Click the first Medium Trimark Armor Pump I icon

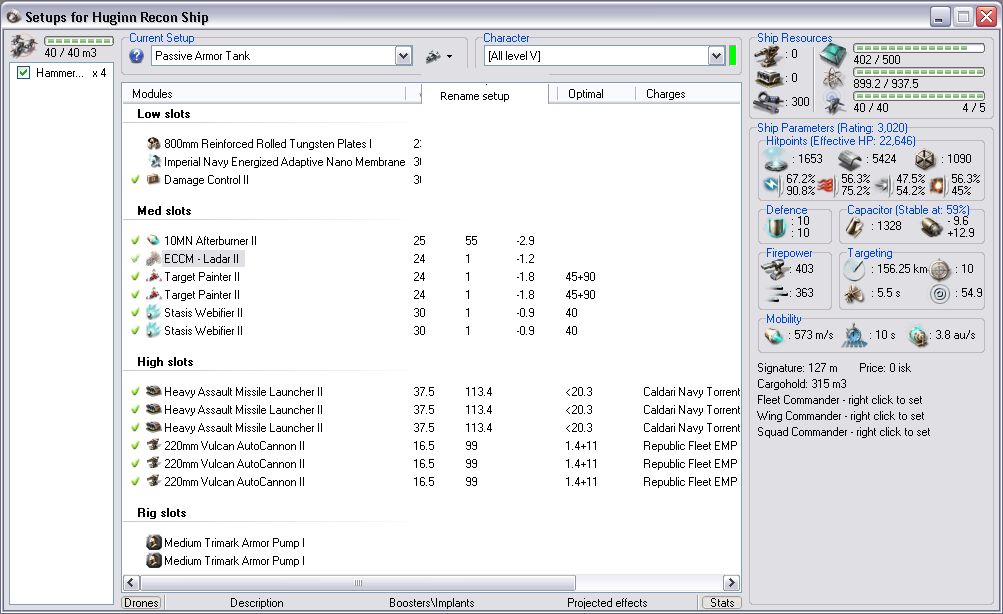154,542
